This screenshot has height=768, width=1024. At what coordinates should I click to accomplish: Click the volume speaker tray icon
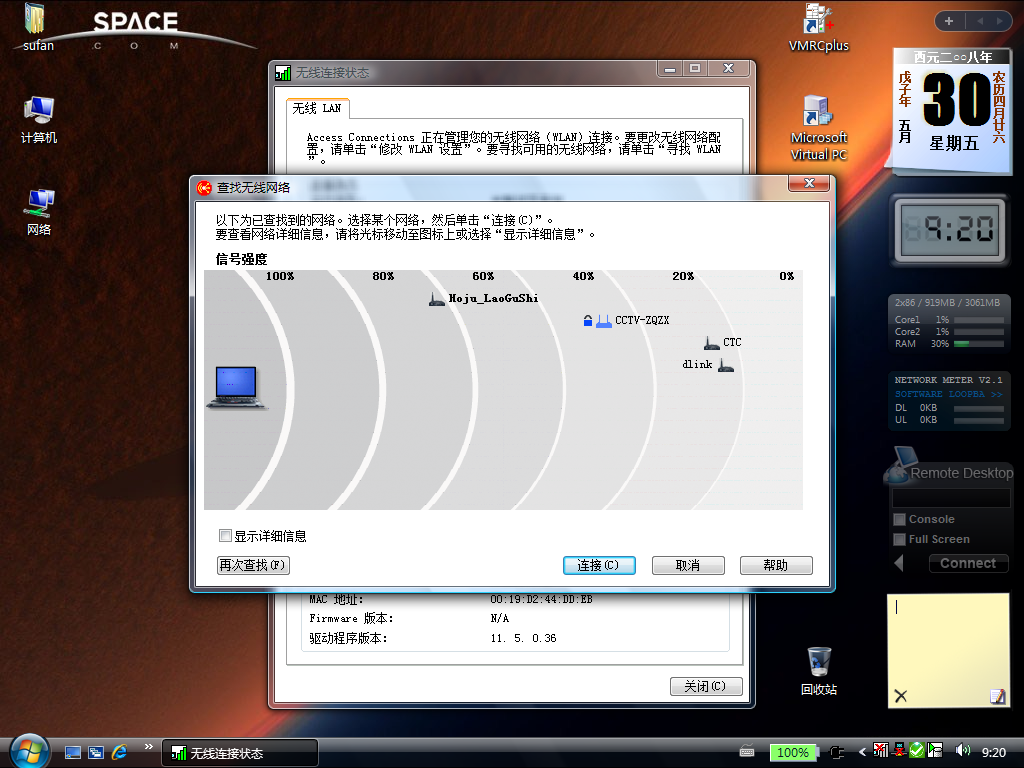tap(962, 751)
